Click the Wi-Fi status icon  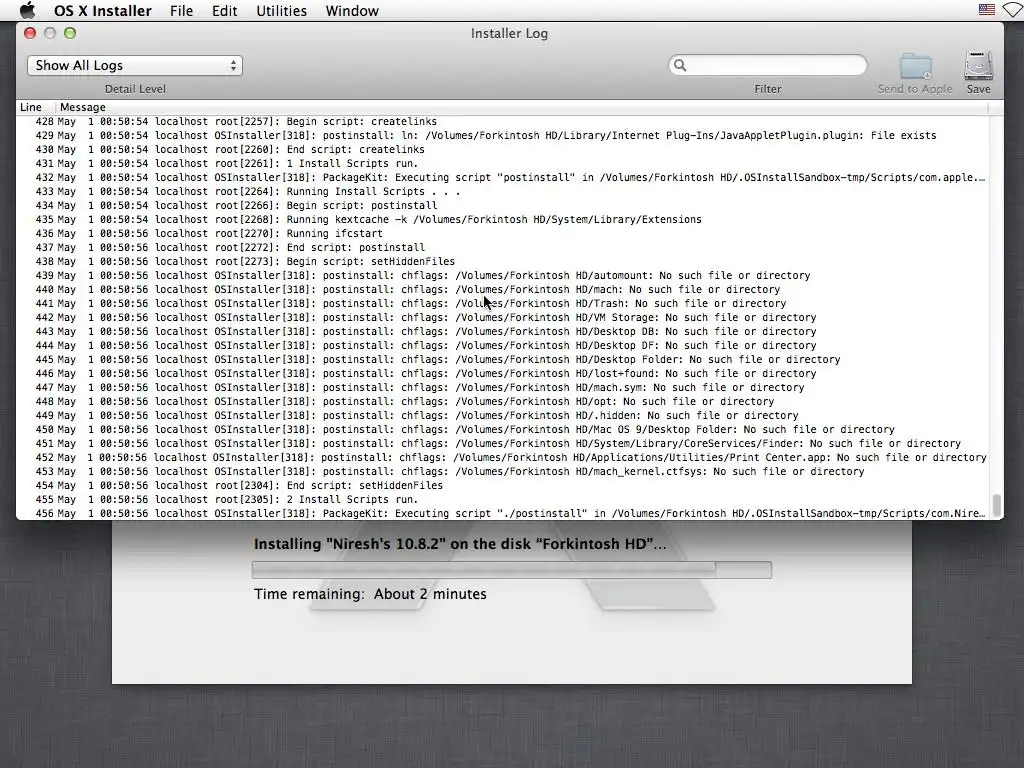tap(1014, 10)
